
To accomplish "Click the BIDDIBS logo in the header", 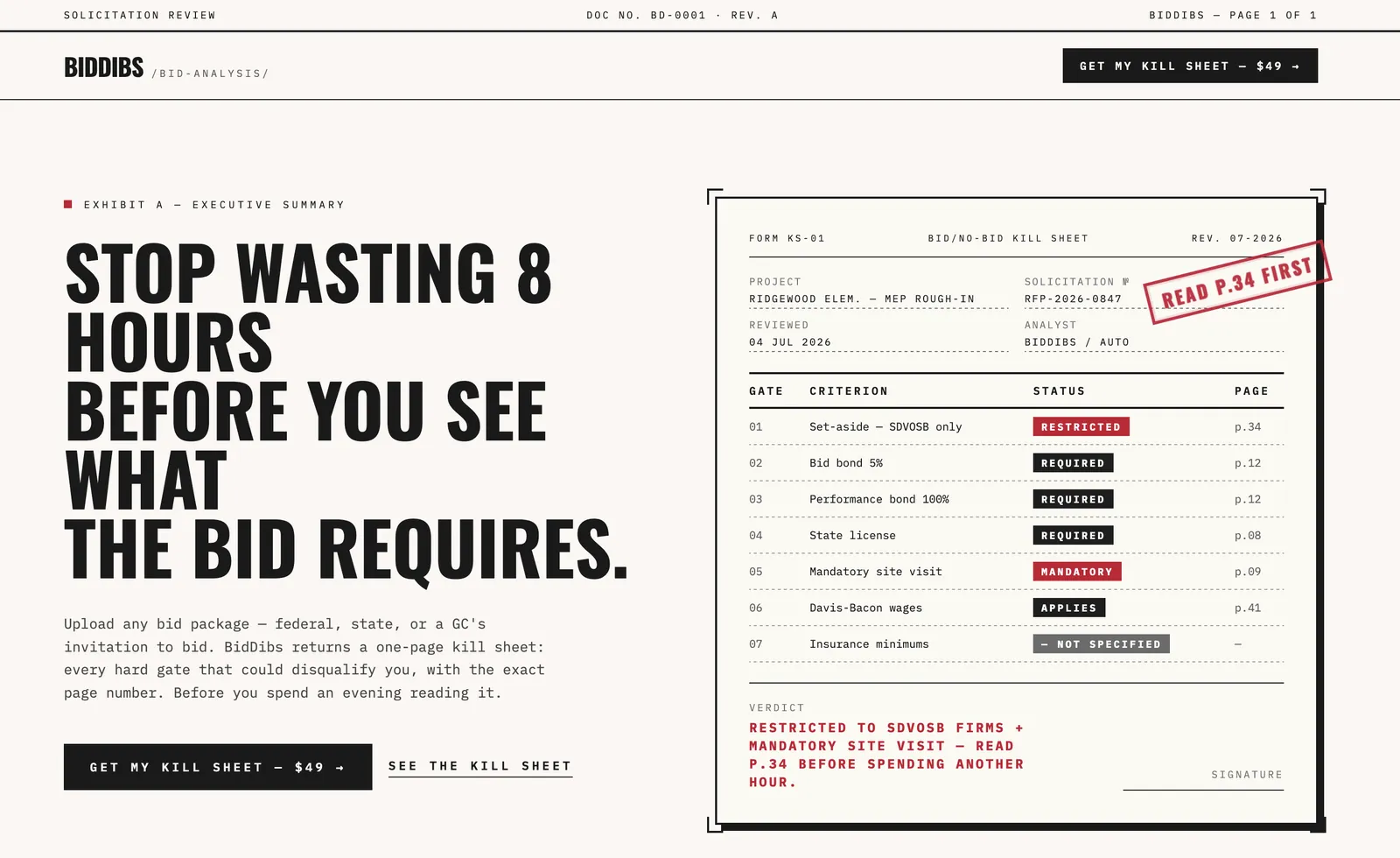I will (x=103, y=67).
